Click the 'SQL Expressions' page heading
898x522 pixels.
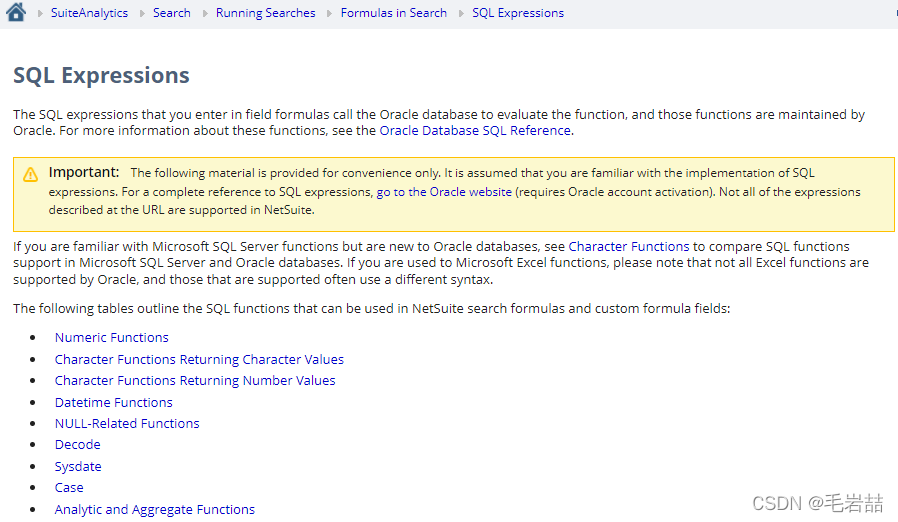[x=101, y=75]
